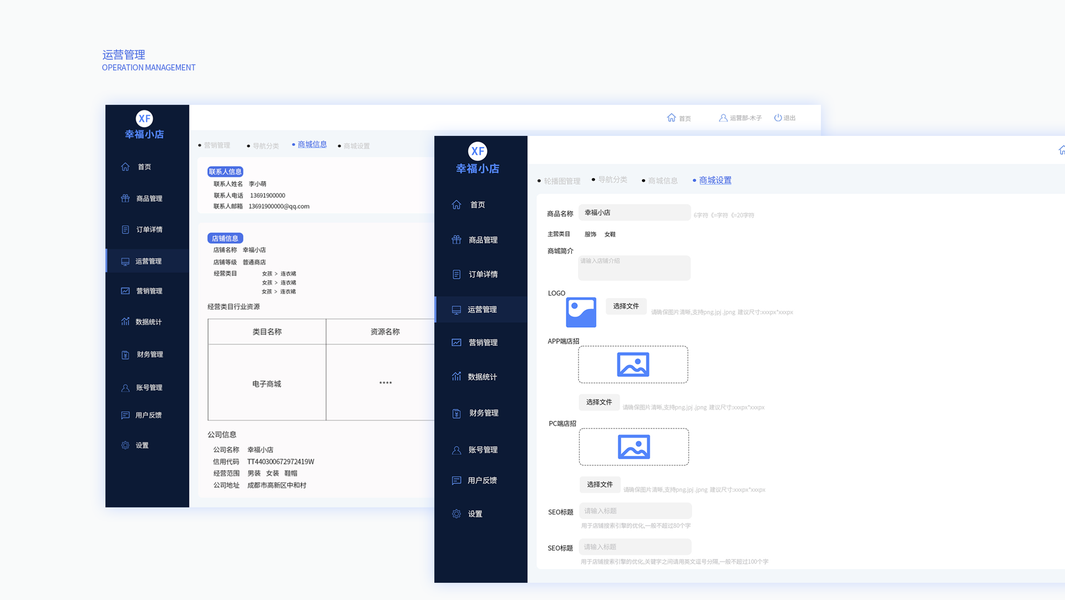This screenshot has height=600, width=1065.
Task: Click 选择文件 button next to LOGO image
Action: click(x=626, y=306)
